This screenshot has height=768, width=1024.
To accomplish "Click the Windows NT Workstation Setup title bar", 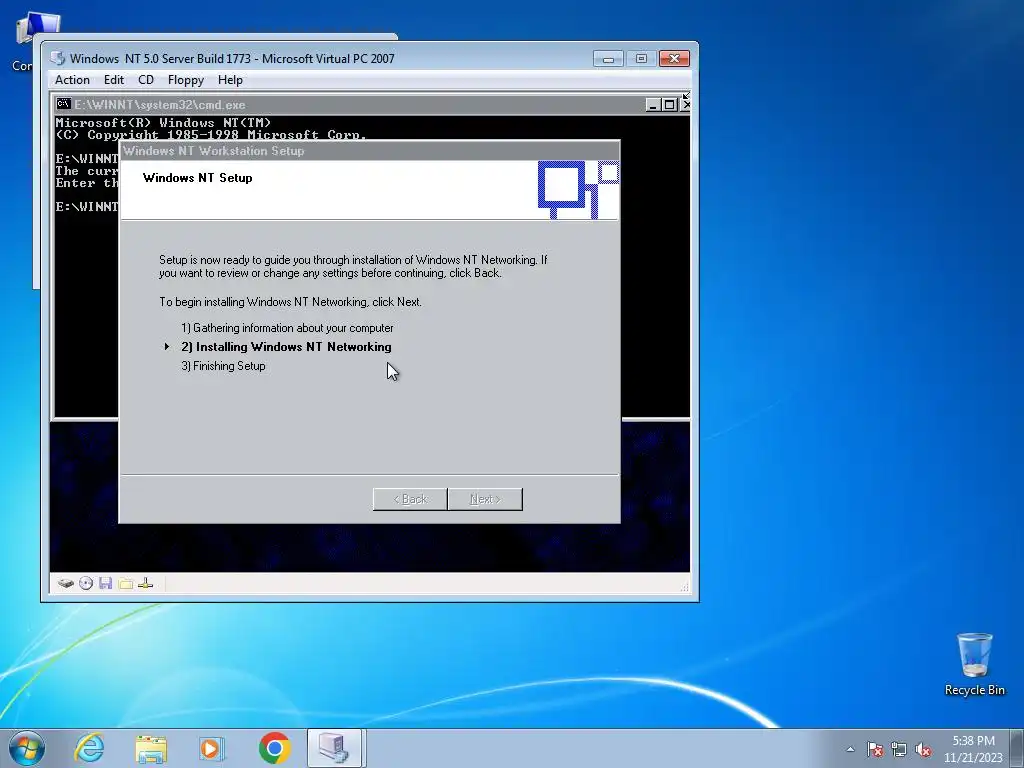I will 370,151.
